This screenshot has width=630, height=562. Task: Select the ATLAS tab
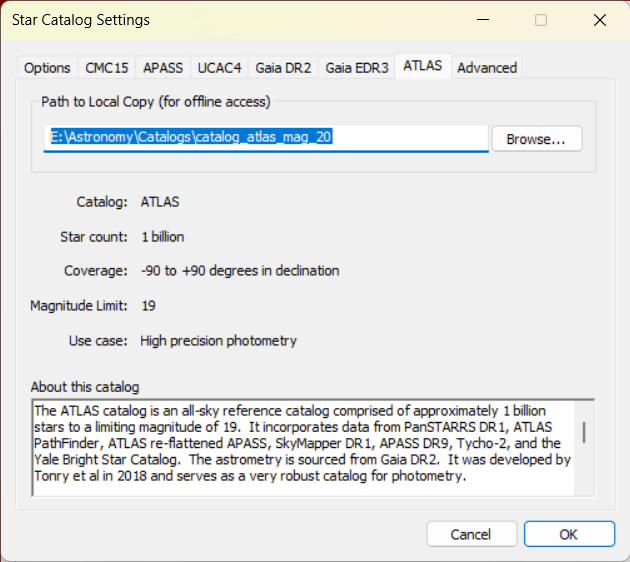point(423,66)
